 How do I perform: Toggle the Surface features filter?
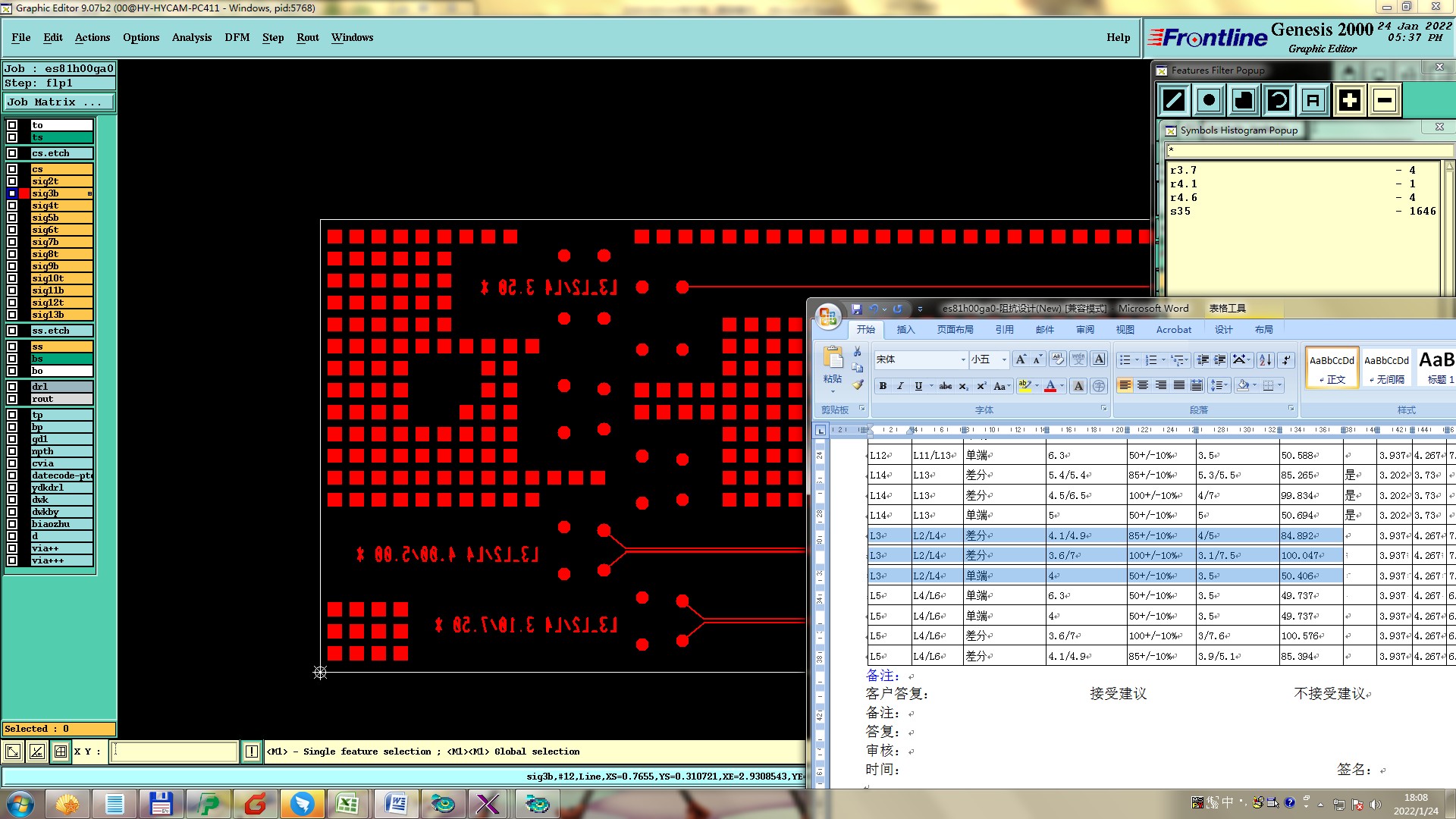[x=1244, y=100]
